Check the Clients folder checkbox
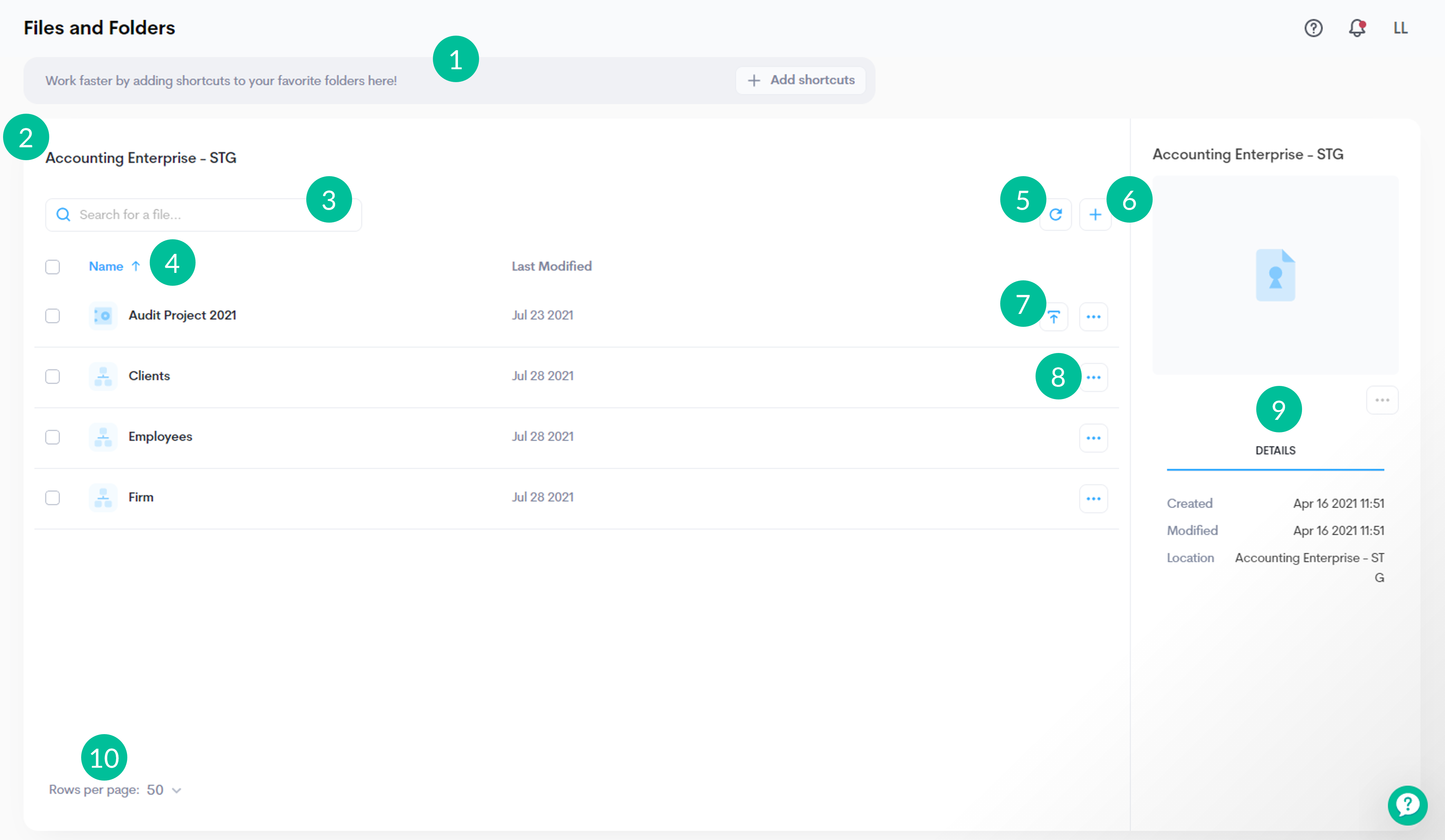Screen dimensions: 1445x840 point(53,377)
